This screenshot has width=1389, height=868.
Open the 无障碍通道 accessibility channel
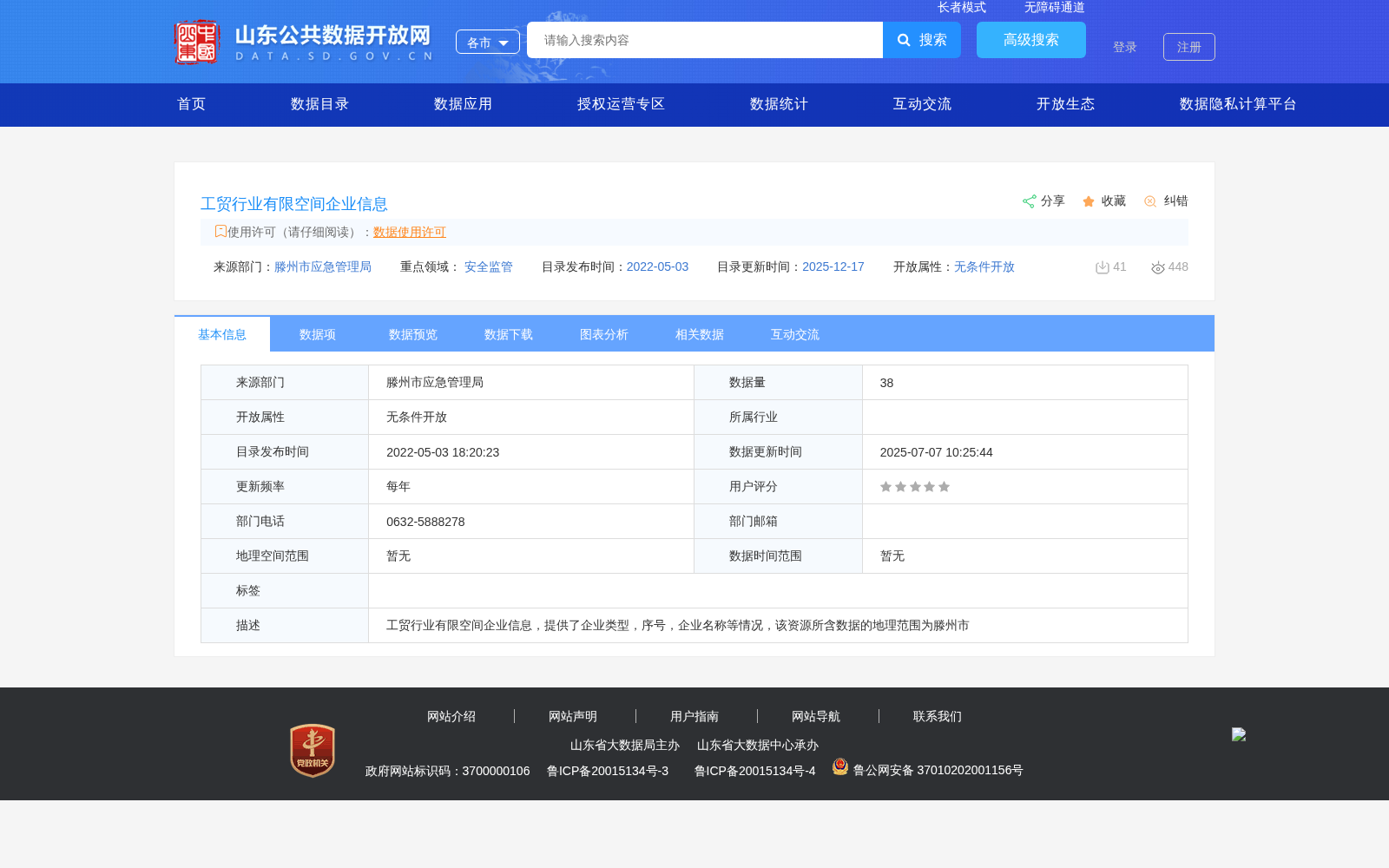[1055, 7]
